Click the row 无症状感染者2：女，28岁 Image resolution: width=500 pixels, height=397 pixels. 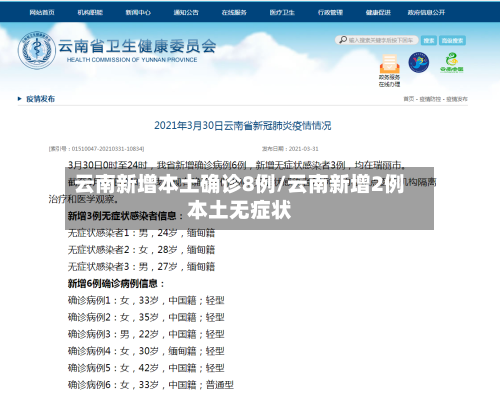pyautogui.click(x=141, y=250)
